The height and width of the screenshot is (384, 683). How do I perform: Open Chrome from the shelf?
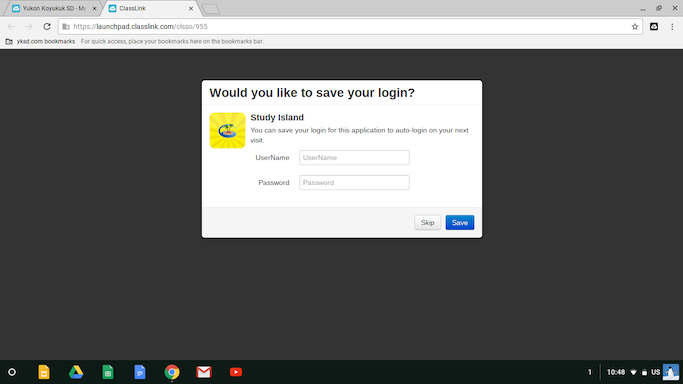coord(172,372)
